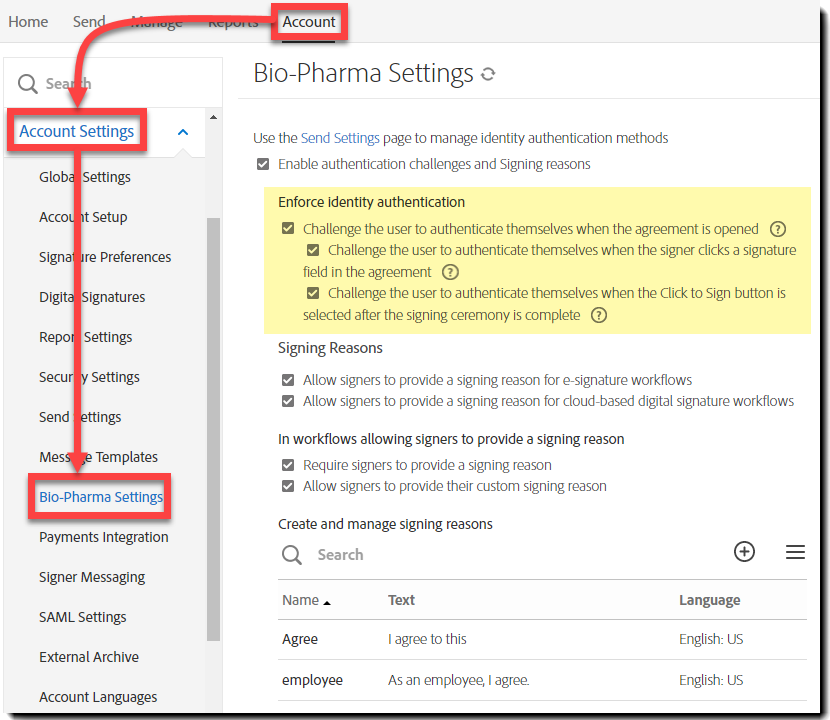Open the Account tab
The height and width of the screenshot is (720, 830).
309,22
